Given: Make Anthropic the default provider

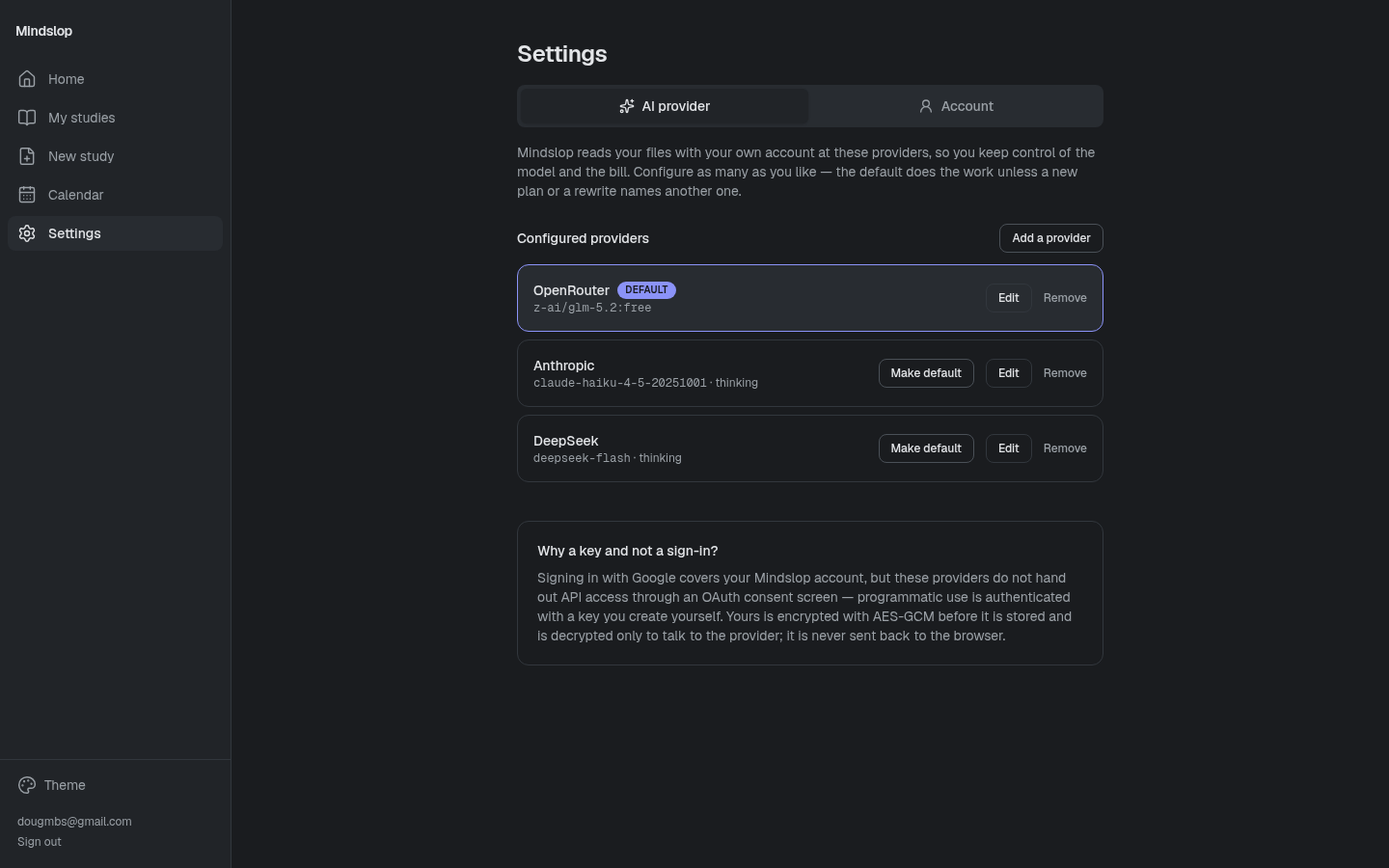Looking at the screenshot, I should tap(926, 373).
